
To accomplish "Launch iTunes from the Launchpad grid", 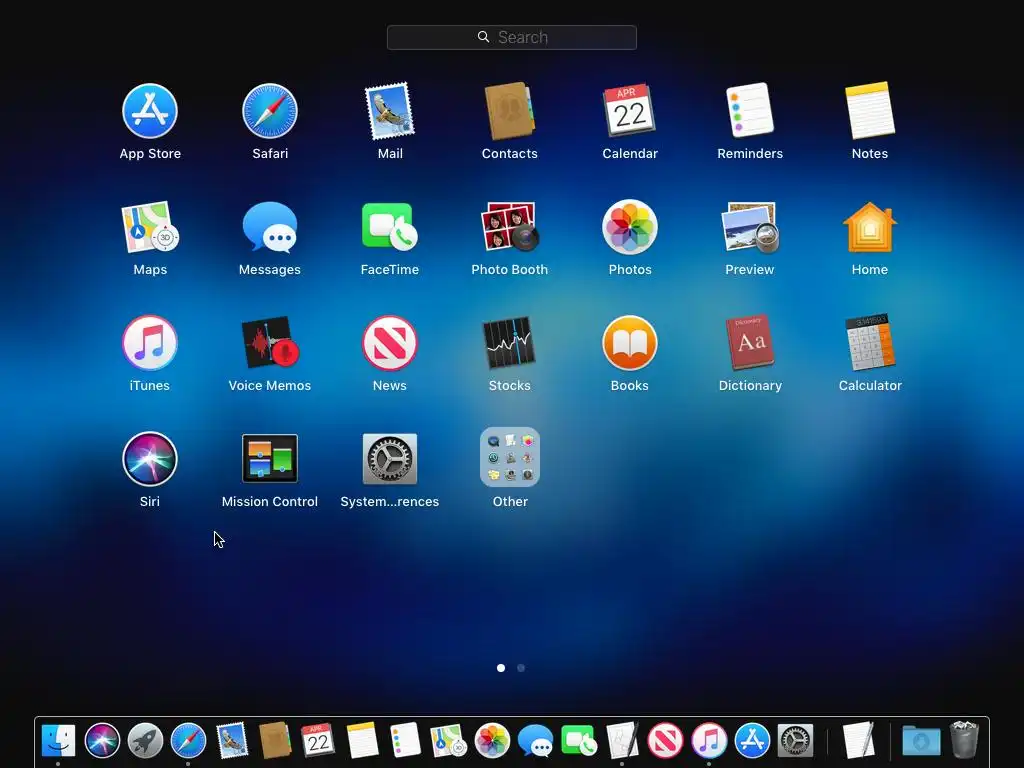I will click(150, 343).
